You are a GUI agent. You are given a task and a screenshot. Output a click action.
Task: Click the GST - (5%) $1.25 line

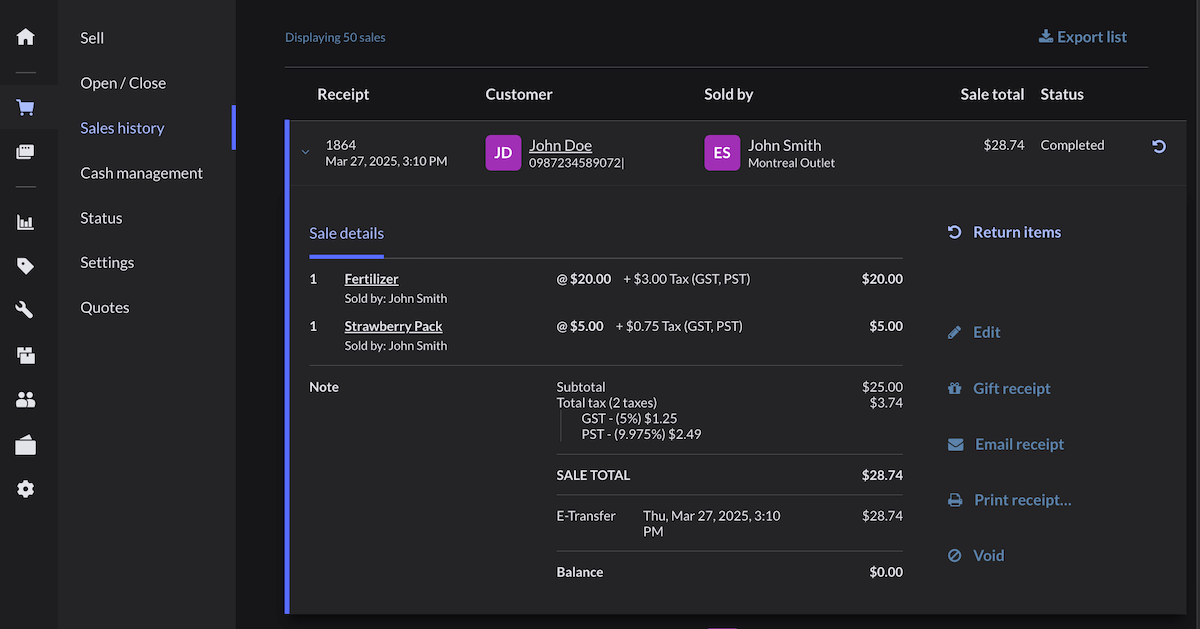click(x=629, y=418)
